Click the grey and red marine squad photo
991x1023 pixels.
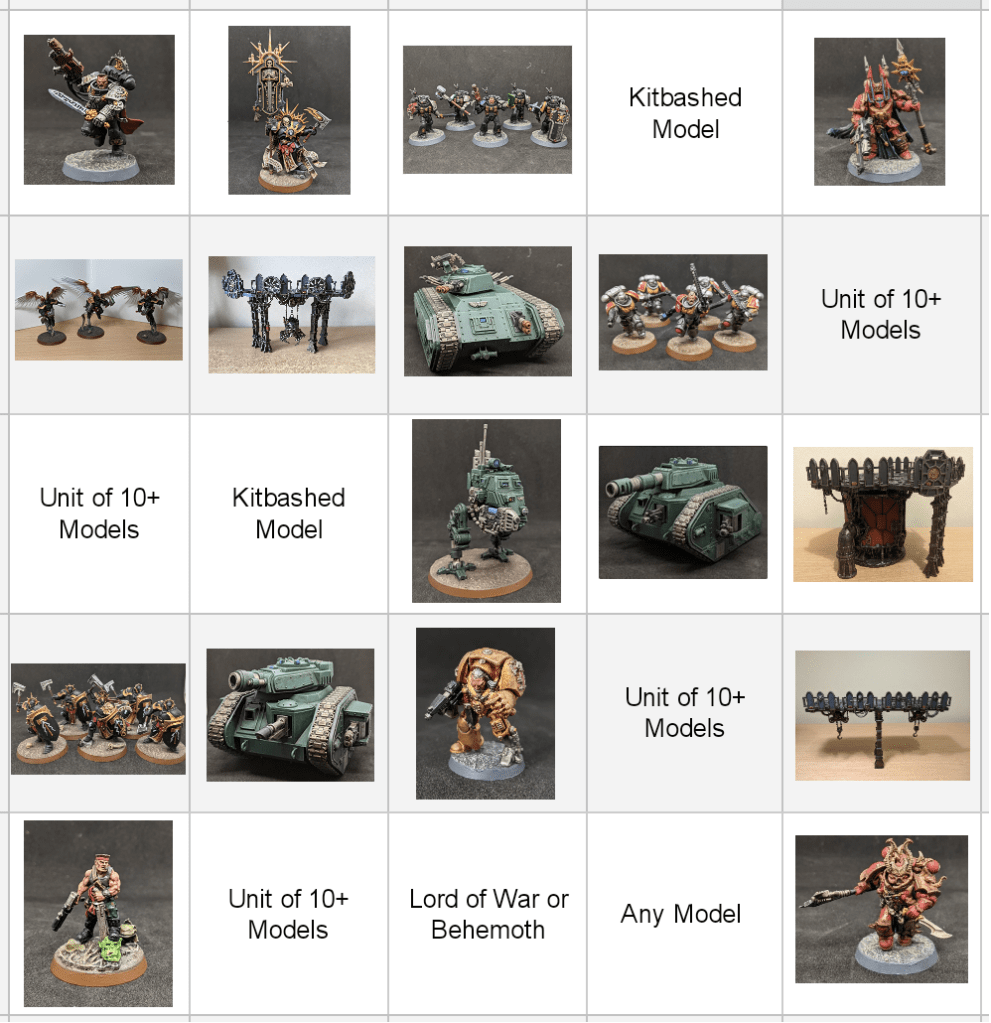pos(683,313)
